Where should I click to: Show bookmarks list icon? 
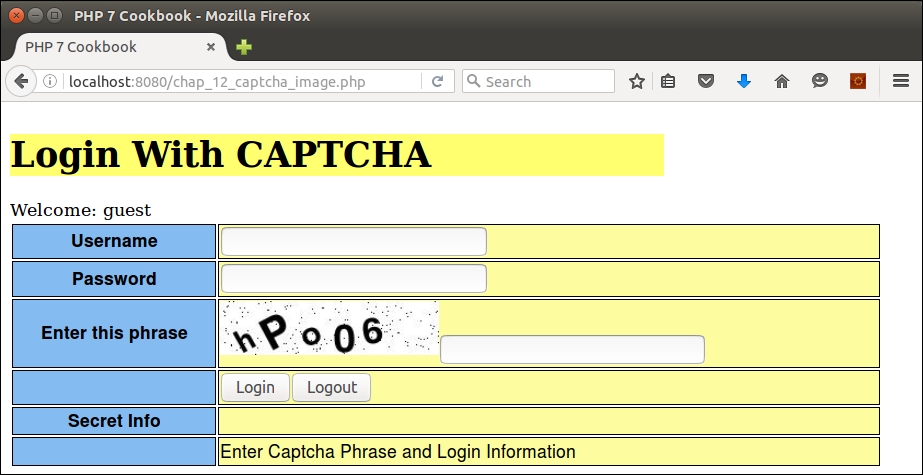click(668, 81)
